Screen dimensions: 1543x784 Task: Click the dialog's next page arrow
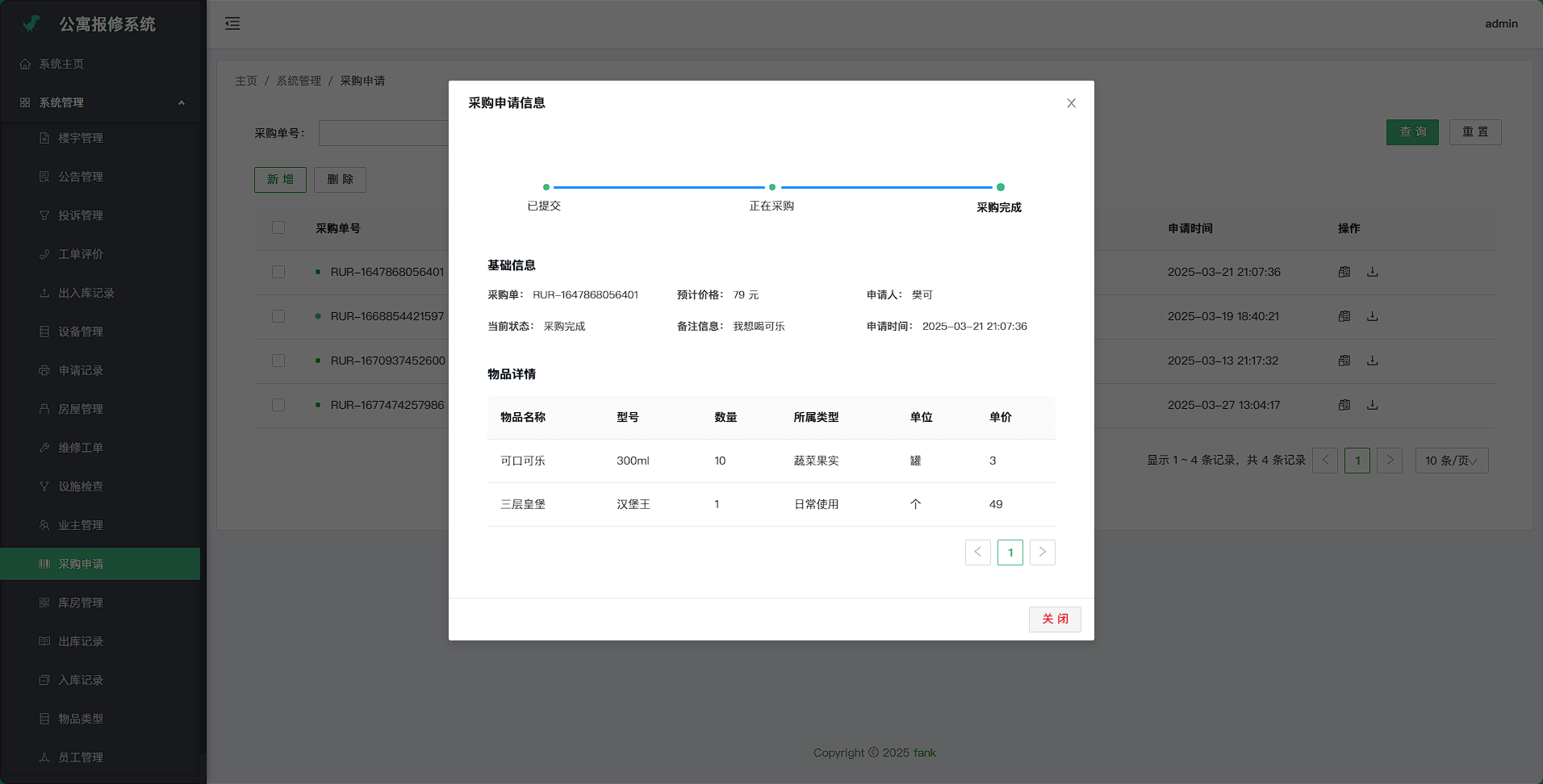[1042, 553]
